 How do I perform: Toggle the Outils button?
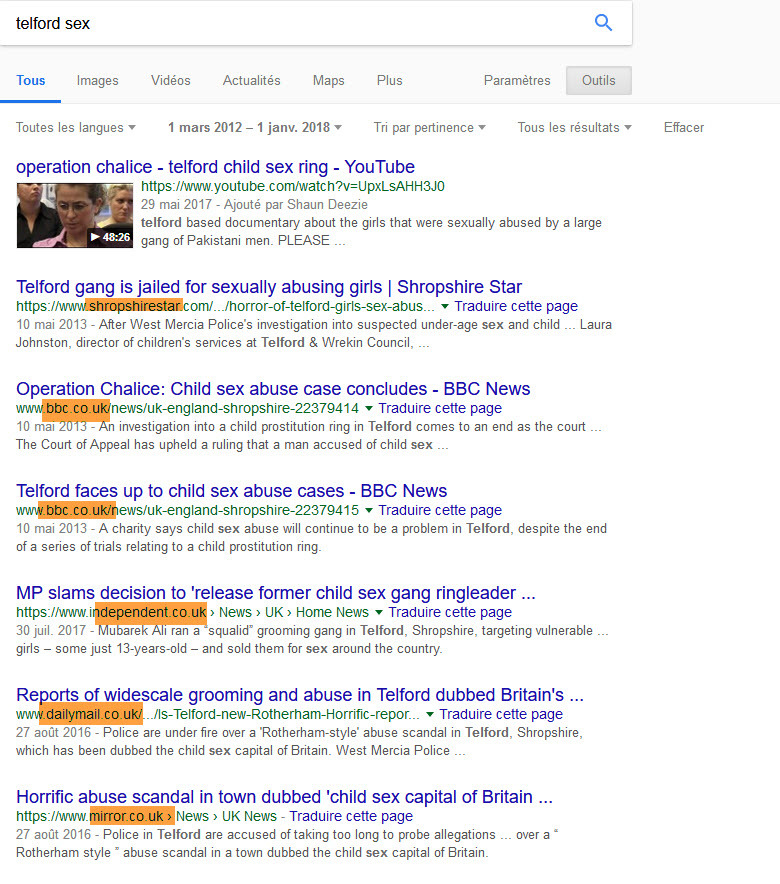pos(599,81)
